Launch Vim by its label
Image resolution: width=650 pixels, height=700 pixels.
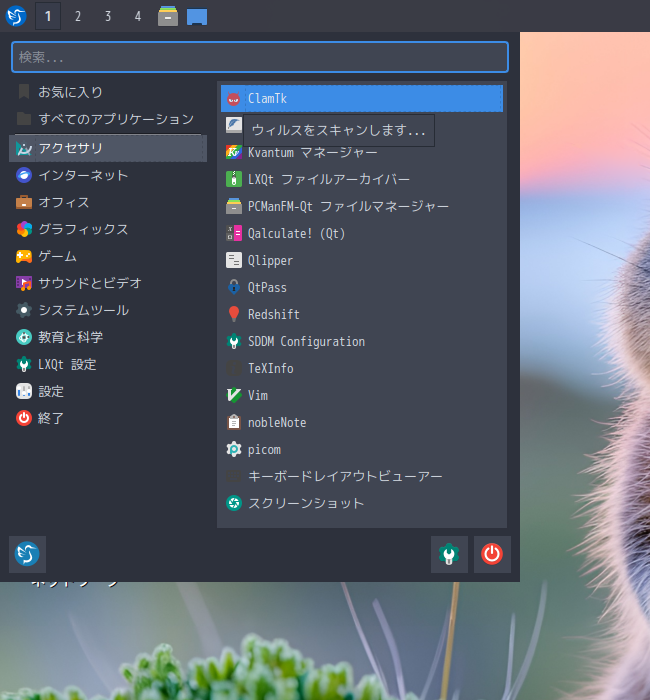(258, 395)
